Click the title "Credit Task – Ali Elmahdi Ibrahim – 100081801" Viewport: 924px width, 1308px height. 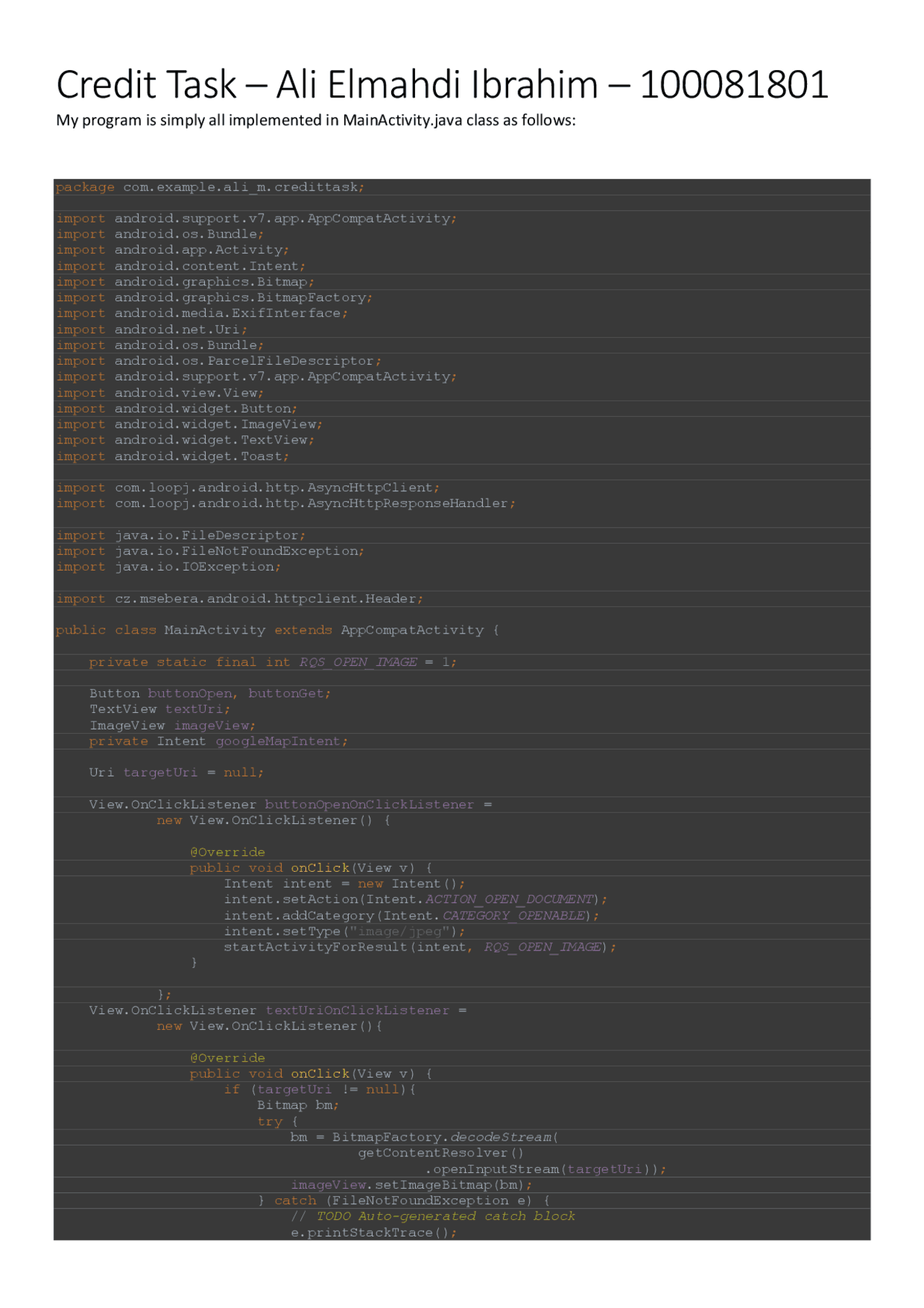(442, 85)
